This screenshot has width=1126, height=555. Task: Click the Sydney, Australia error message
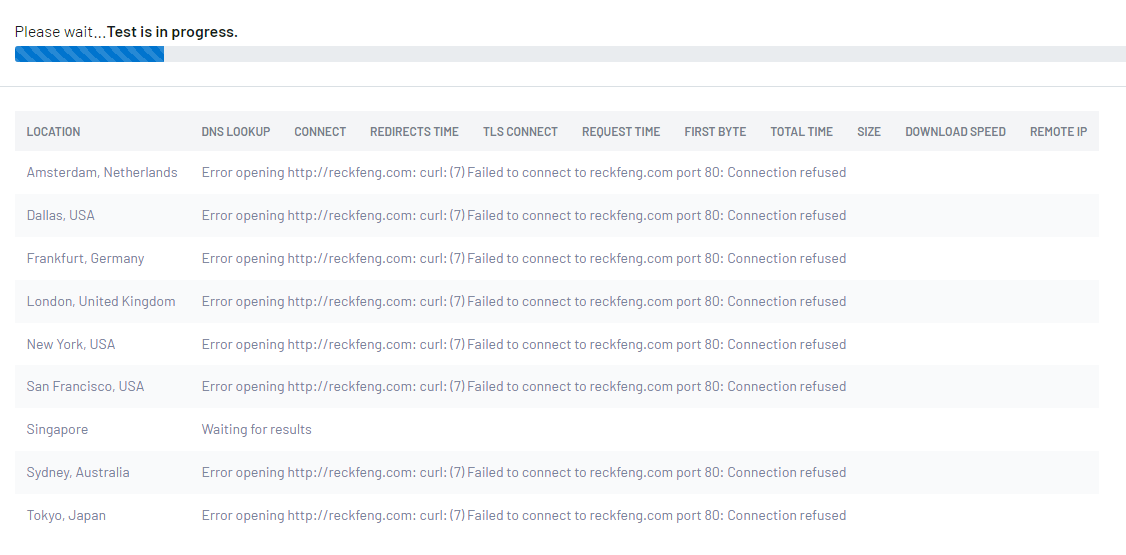(x=524, y=472)
